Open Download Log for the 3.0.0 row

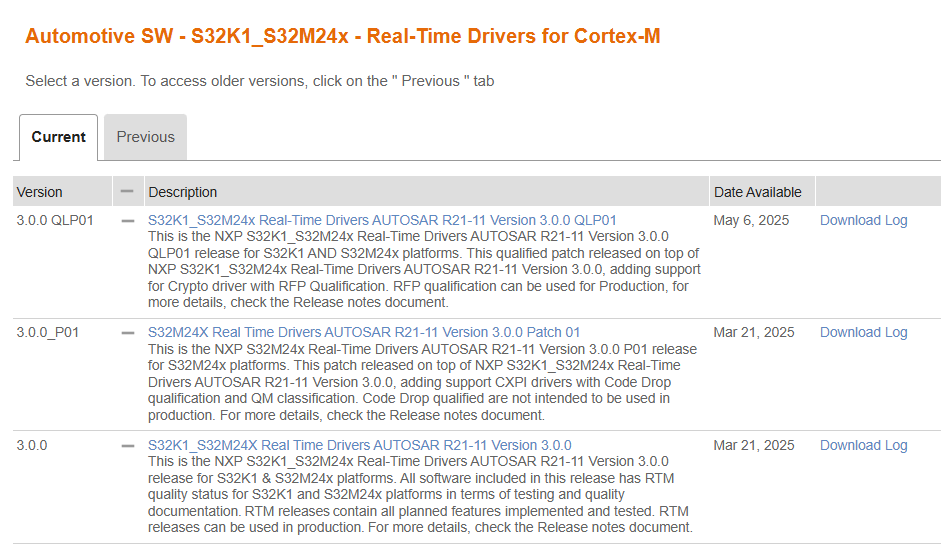864,445
